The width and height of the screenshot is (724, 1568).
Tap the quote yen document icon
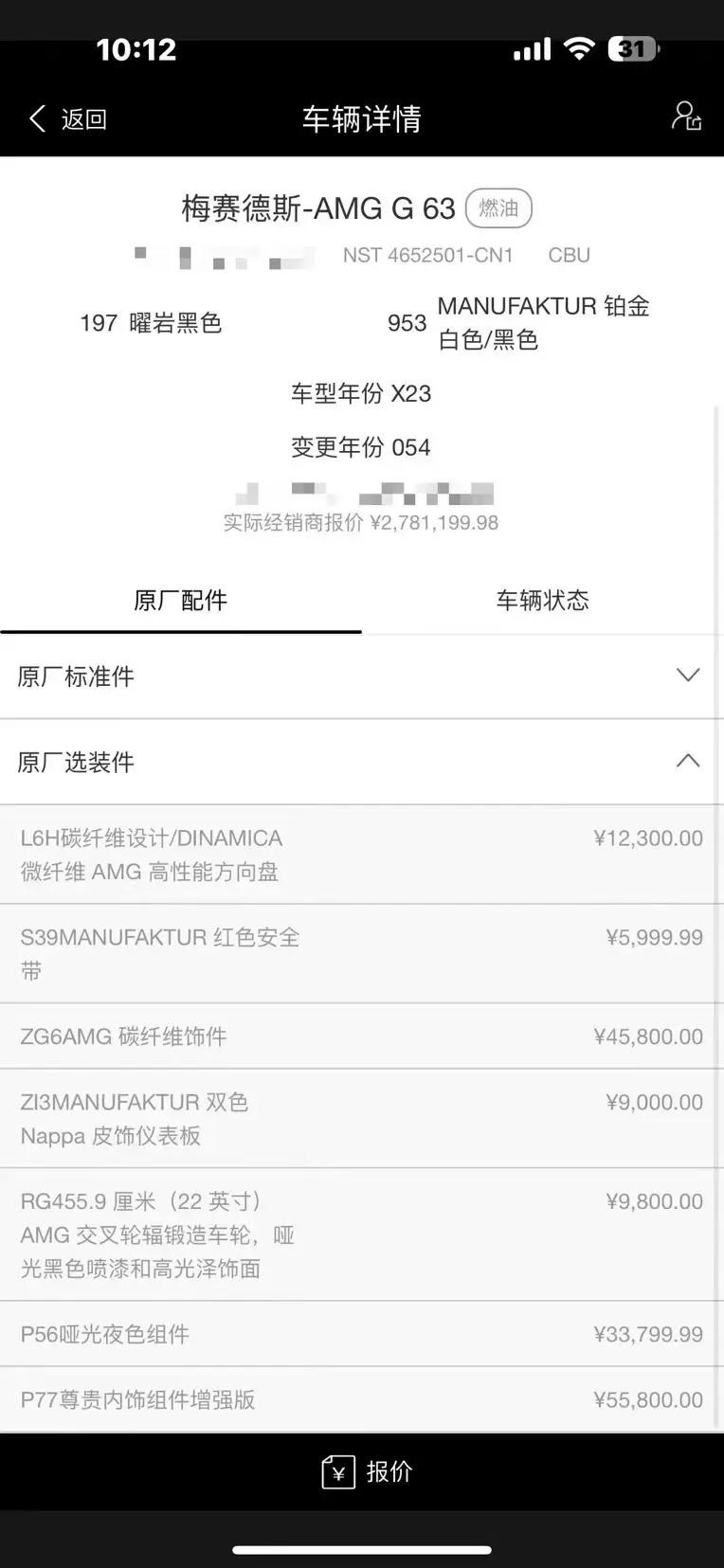click(338, 1471)
